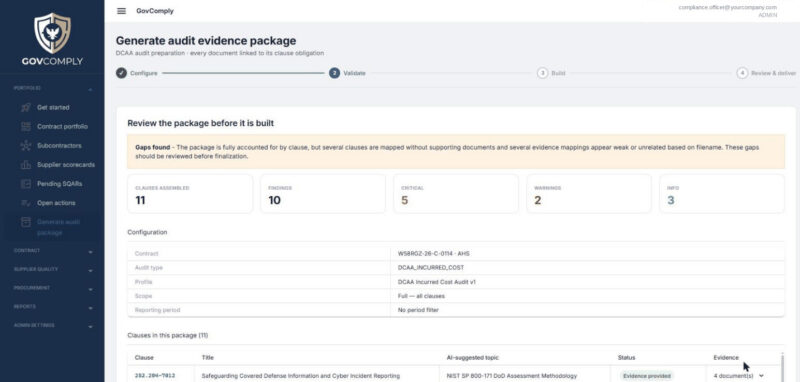Expand the Supplier Quality sidebar section
Viewport: 800px width, 382px height.
point(52,269)
